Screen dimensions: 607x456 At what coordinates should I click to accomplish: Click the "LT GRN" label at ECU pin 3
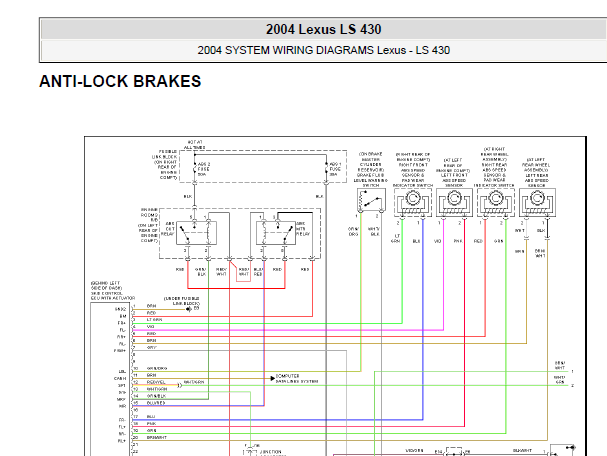[x=154, y=320]
